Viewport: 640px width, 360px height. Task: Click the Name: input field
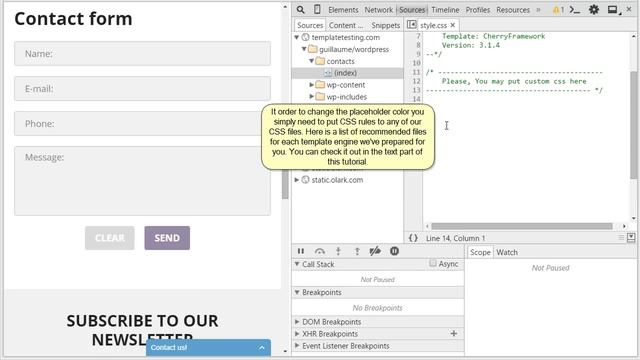click(x=142, y=53)
